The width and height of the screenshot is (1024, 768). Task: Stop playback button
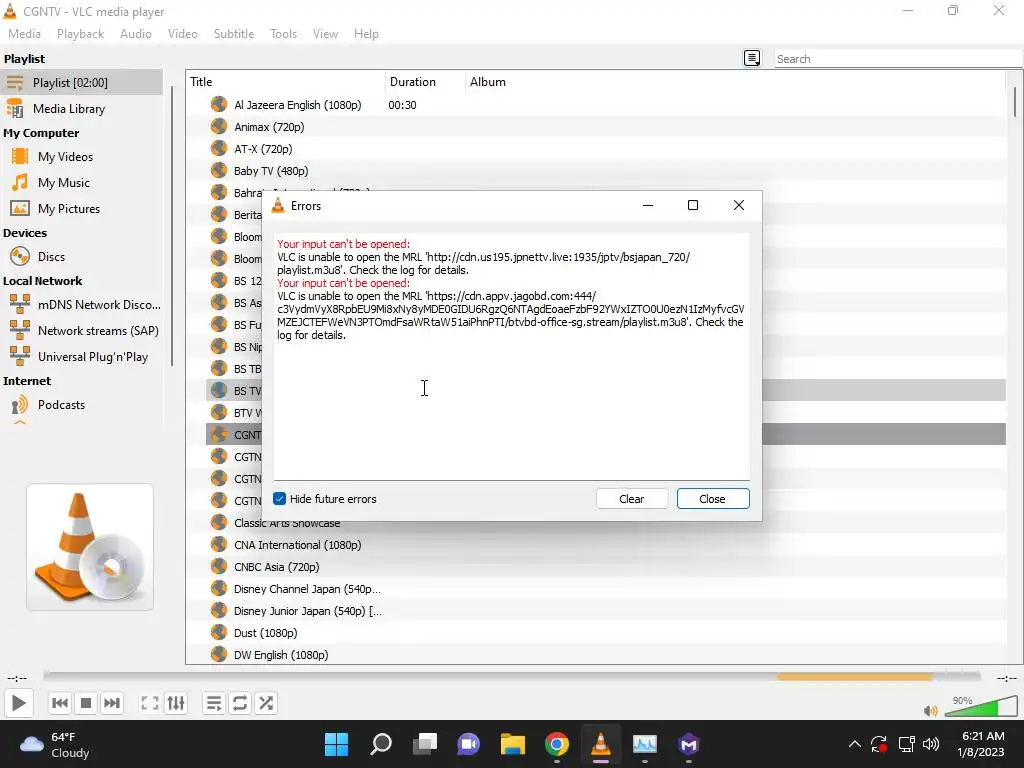tap(86, 703)
